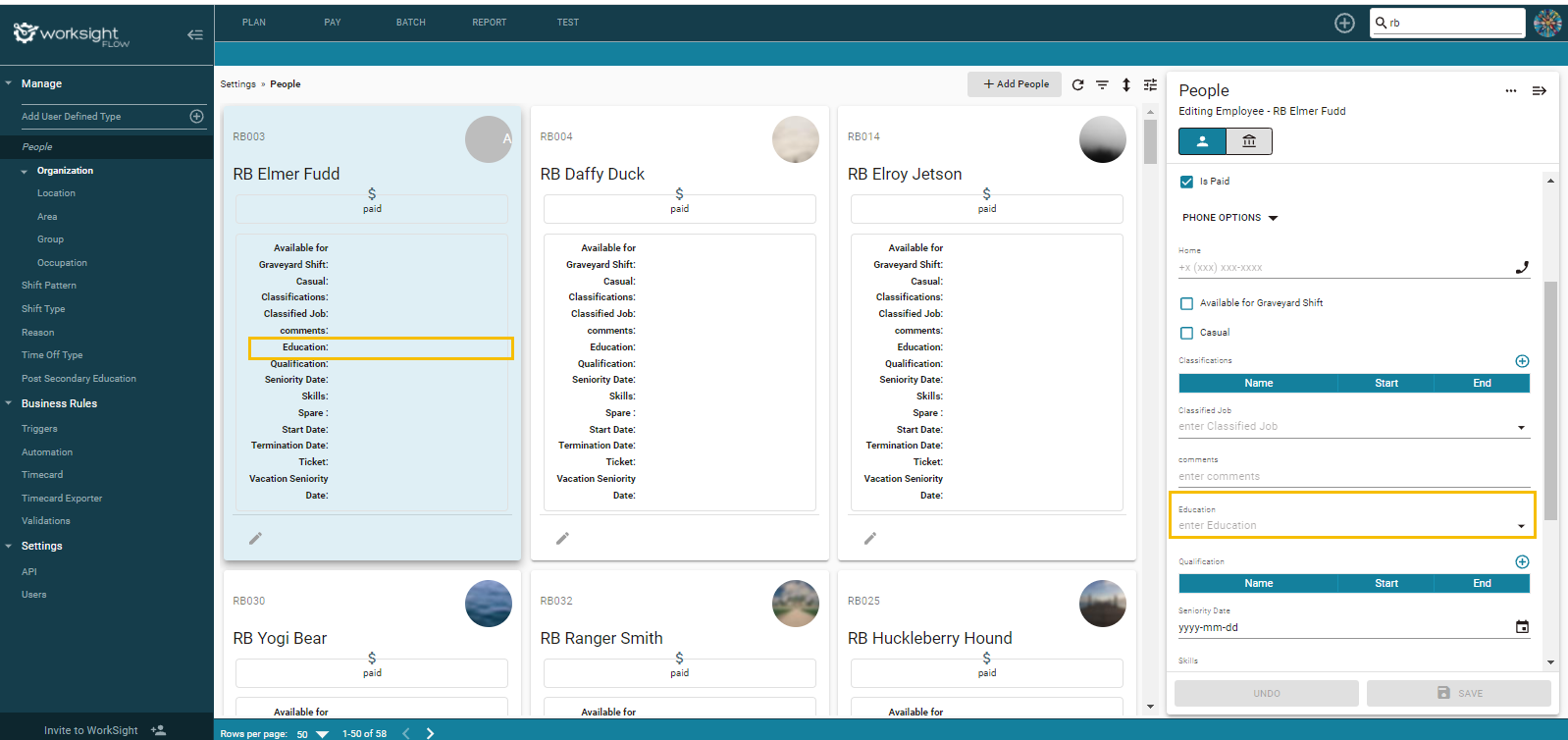Open the TEST menu
The width and height of the screenshot is (1568, 740).
[568, 23]
